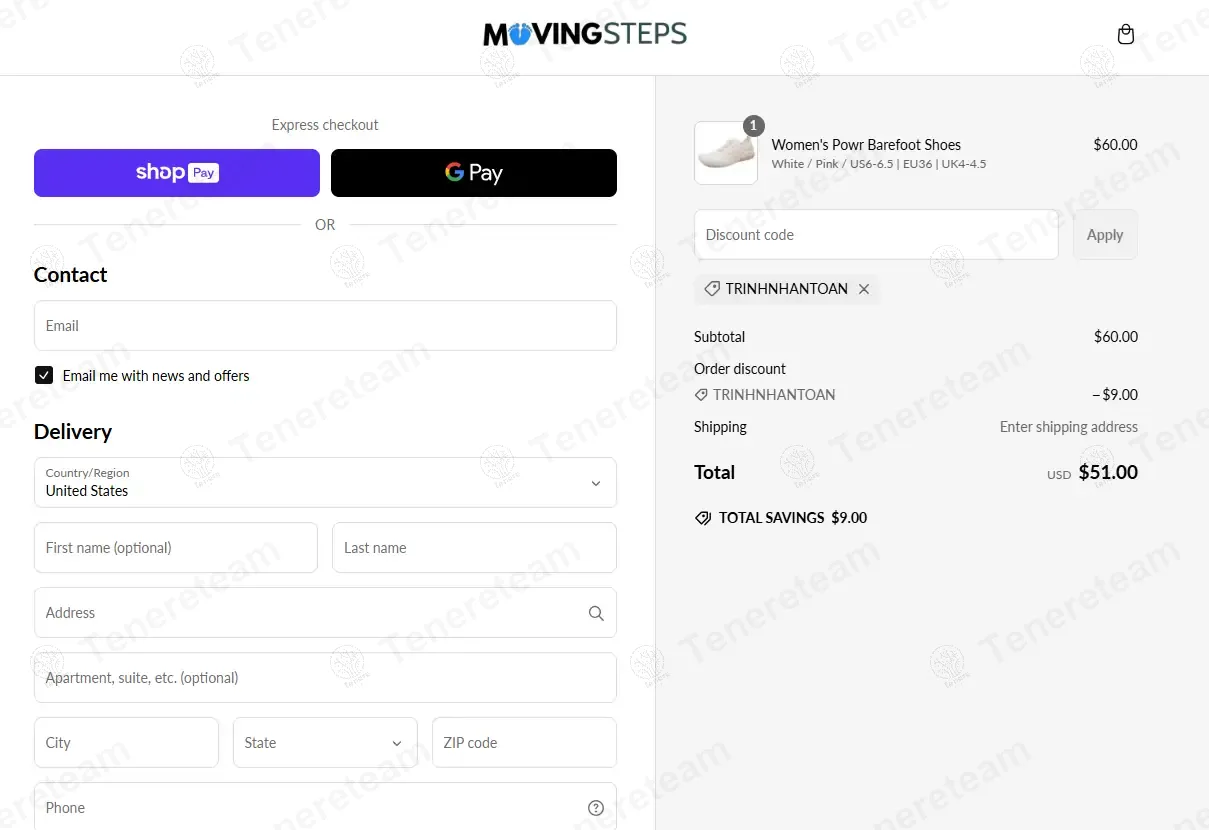
Task: Click the Total Savings tag icon
Action: [x=703, y=518]
